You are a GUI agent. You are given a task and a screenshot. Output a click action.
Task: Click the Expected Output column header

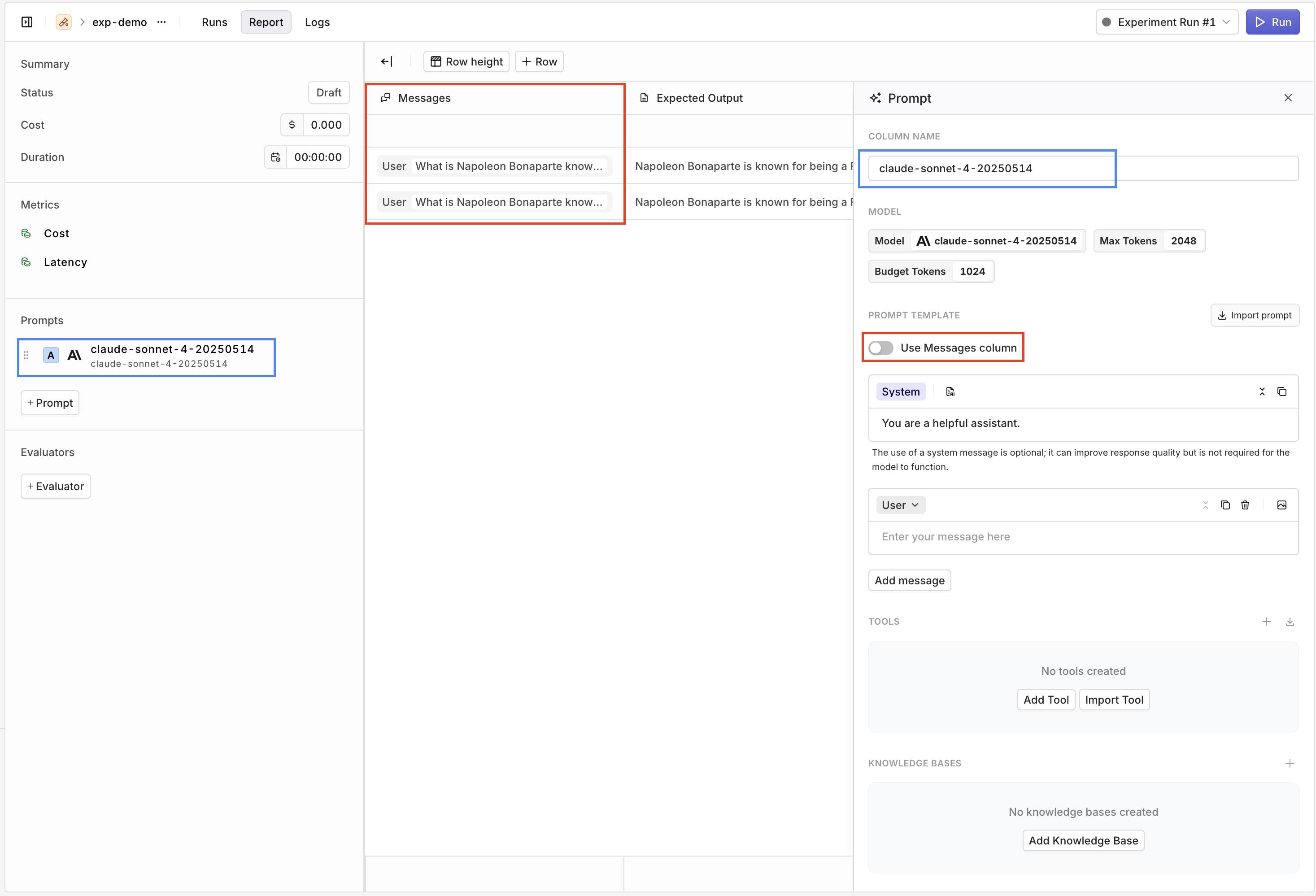[739, 98]
